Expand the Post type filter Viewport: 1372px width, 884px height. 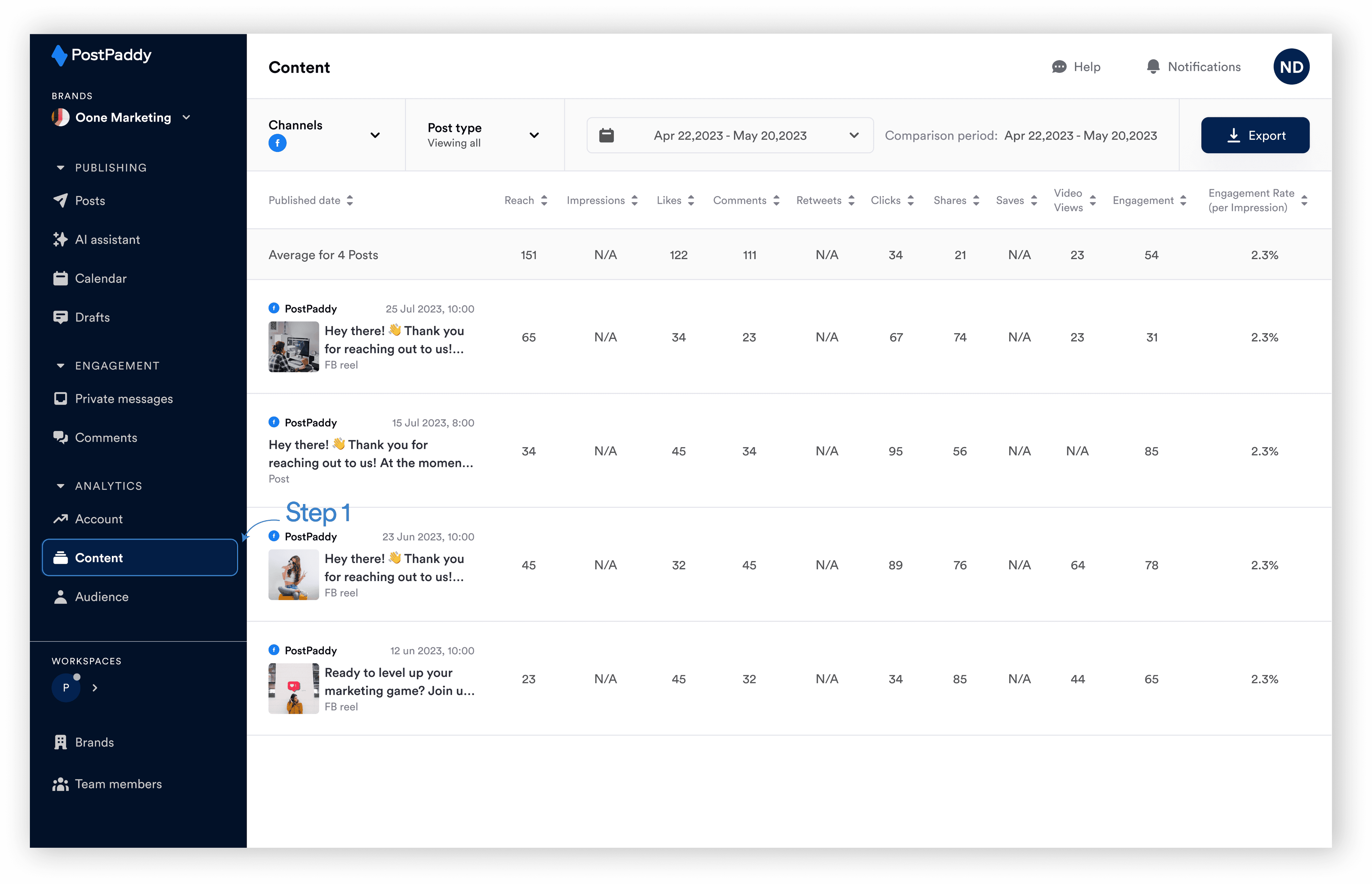(x=534, y=135)
